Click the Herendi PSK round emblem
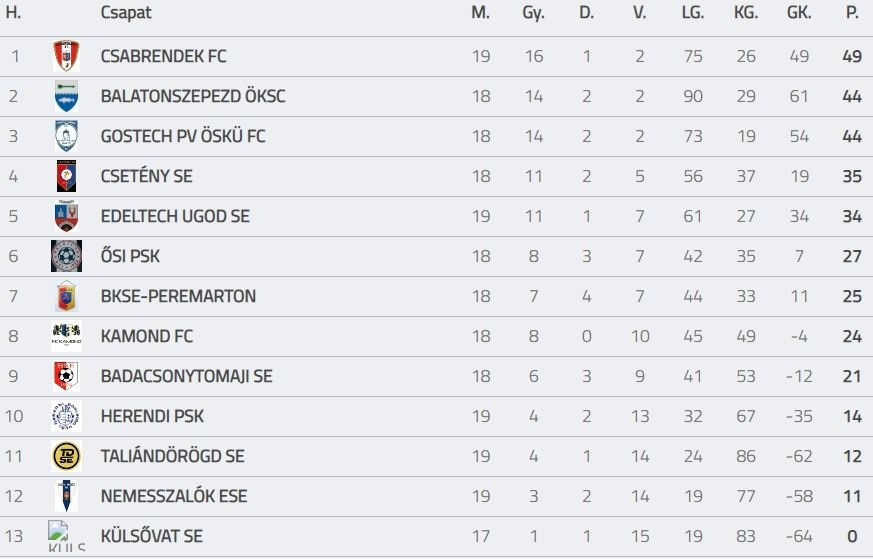The width and height of the screenshot is (873, 559). point(66,416)
